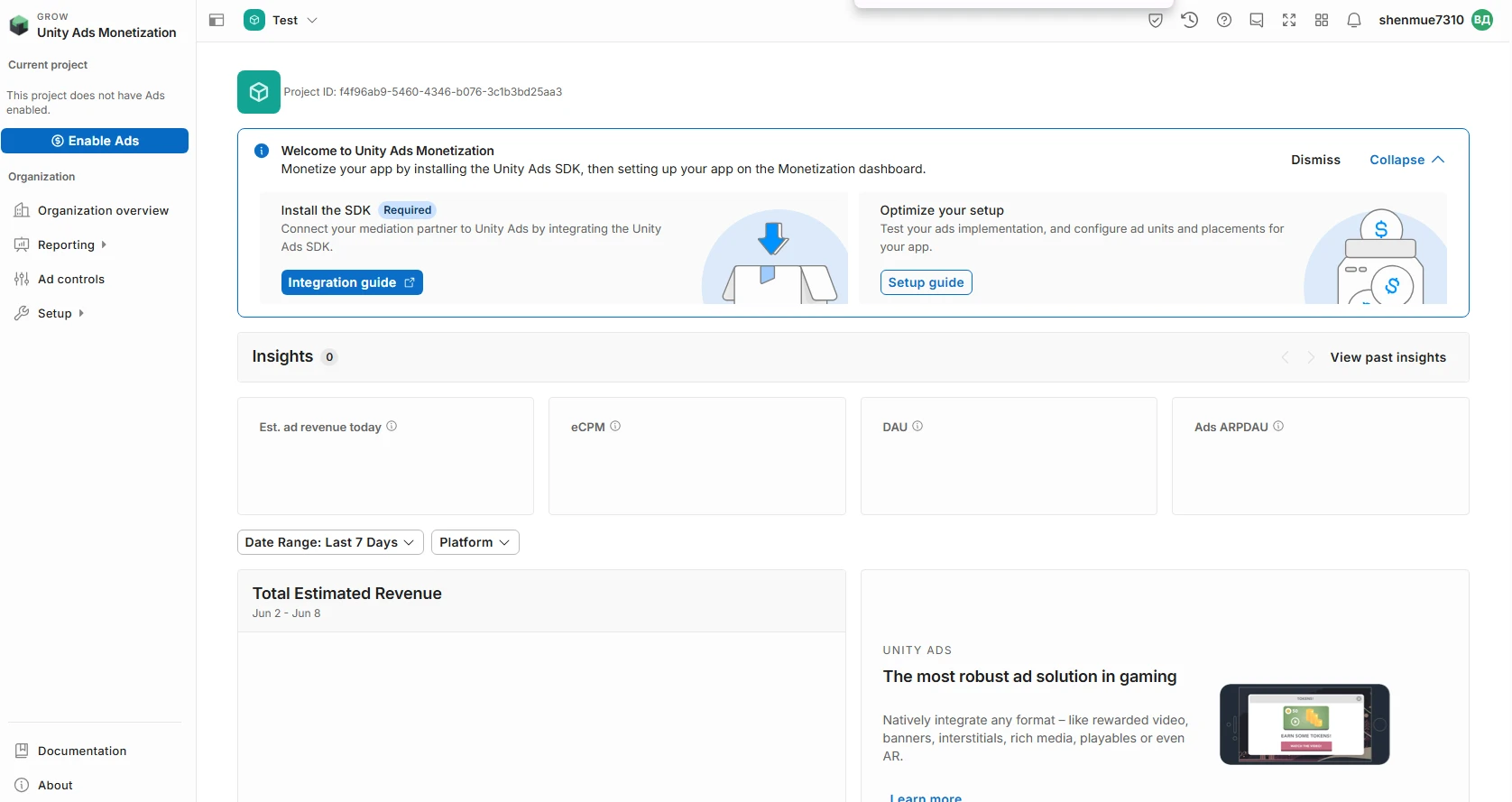
Task: Open the shield checkmark icon in header
Action: tap(1156, 20)
